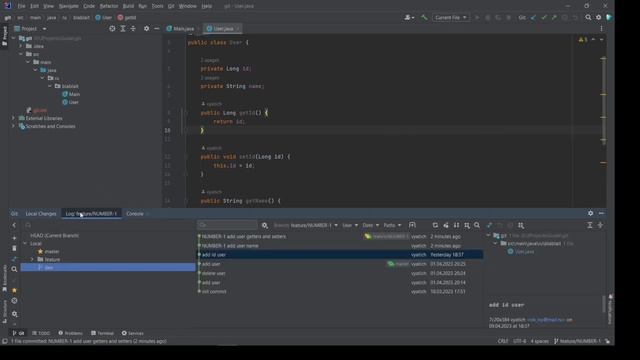Viewport: 640px width, 360px height.
Task: Click the Git Commit checkmark icon
Action: [544, 18]
